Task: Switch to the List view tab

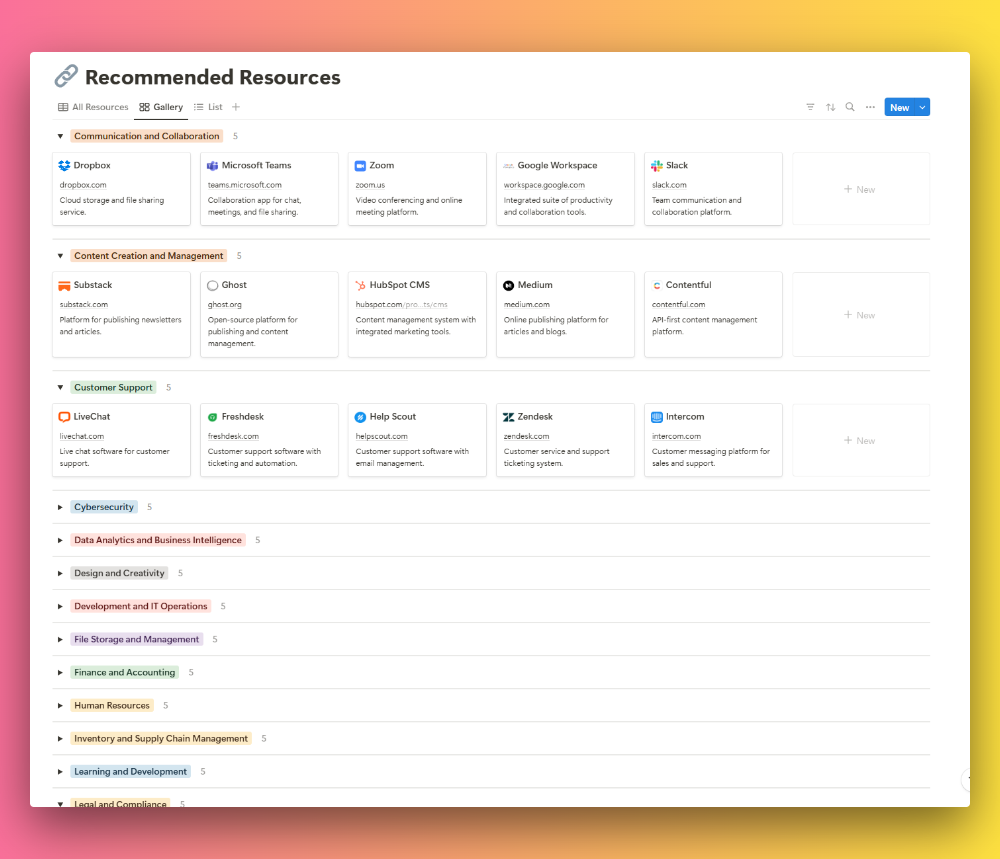Action: point(208,107)
